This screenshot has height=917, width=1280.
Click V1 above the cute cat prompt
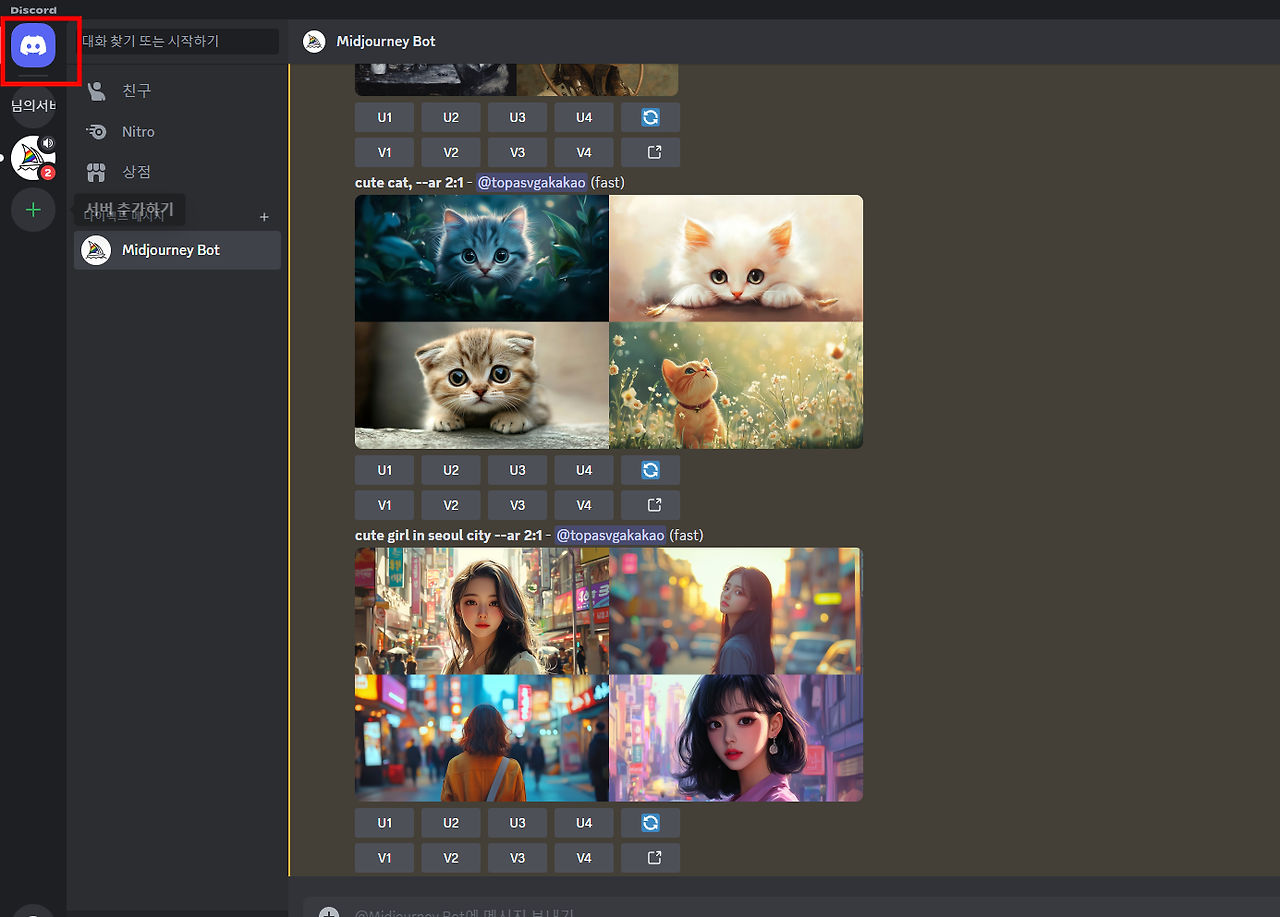(x=385, y=153)
